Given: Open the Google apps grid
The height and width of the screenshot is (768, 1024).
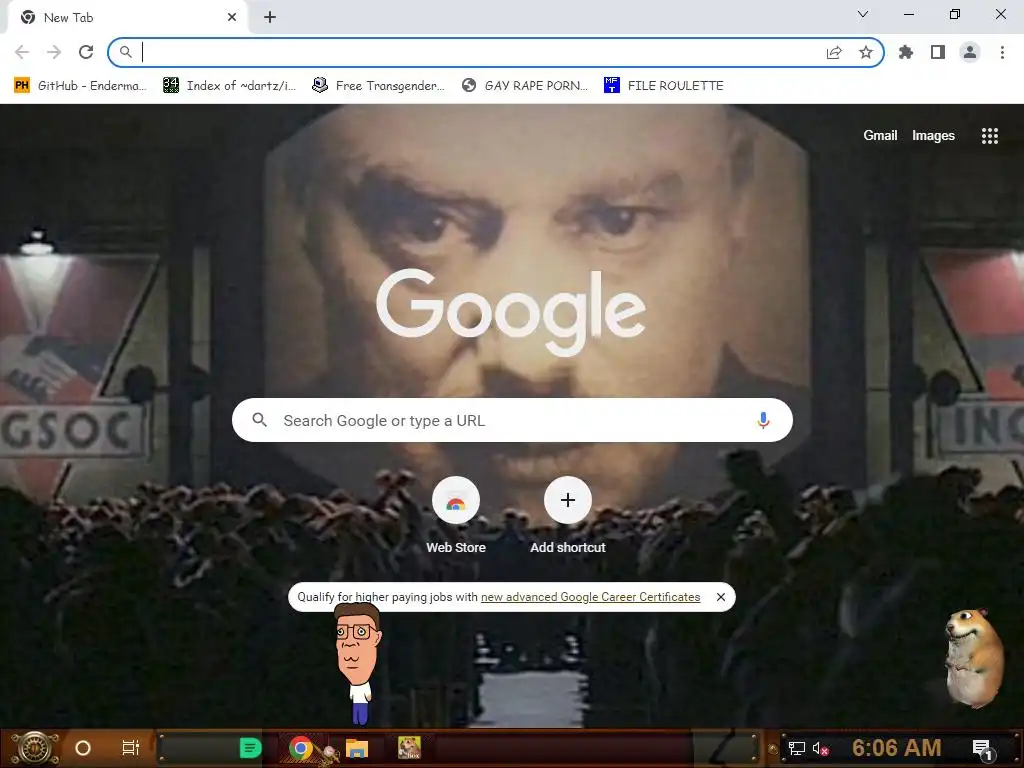Looking at the screenshot, I should tap(989, 135).
